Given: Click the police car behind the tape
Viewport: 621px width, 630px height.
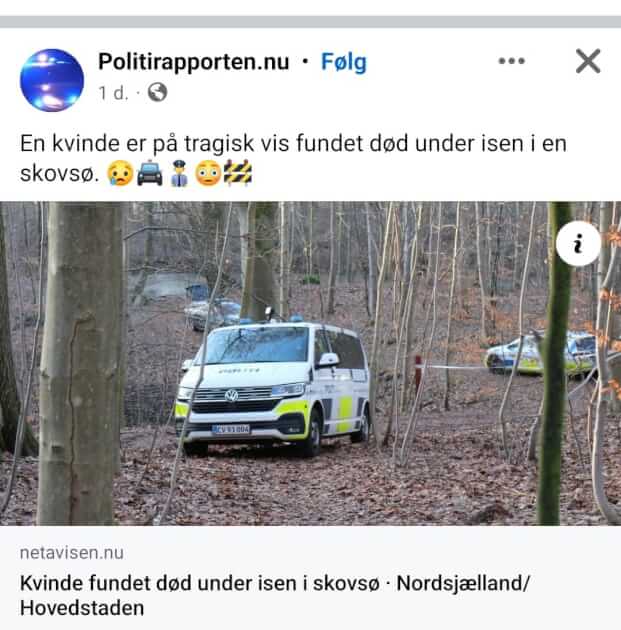Looking at the screenshot, I should [540, 354].
